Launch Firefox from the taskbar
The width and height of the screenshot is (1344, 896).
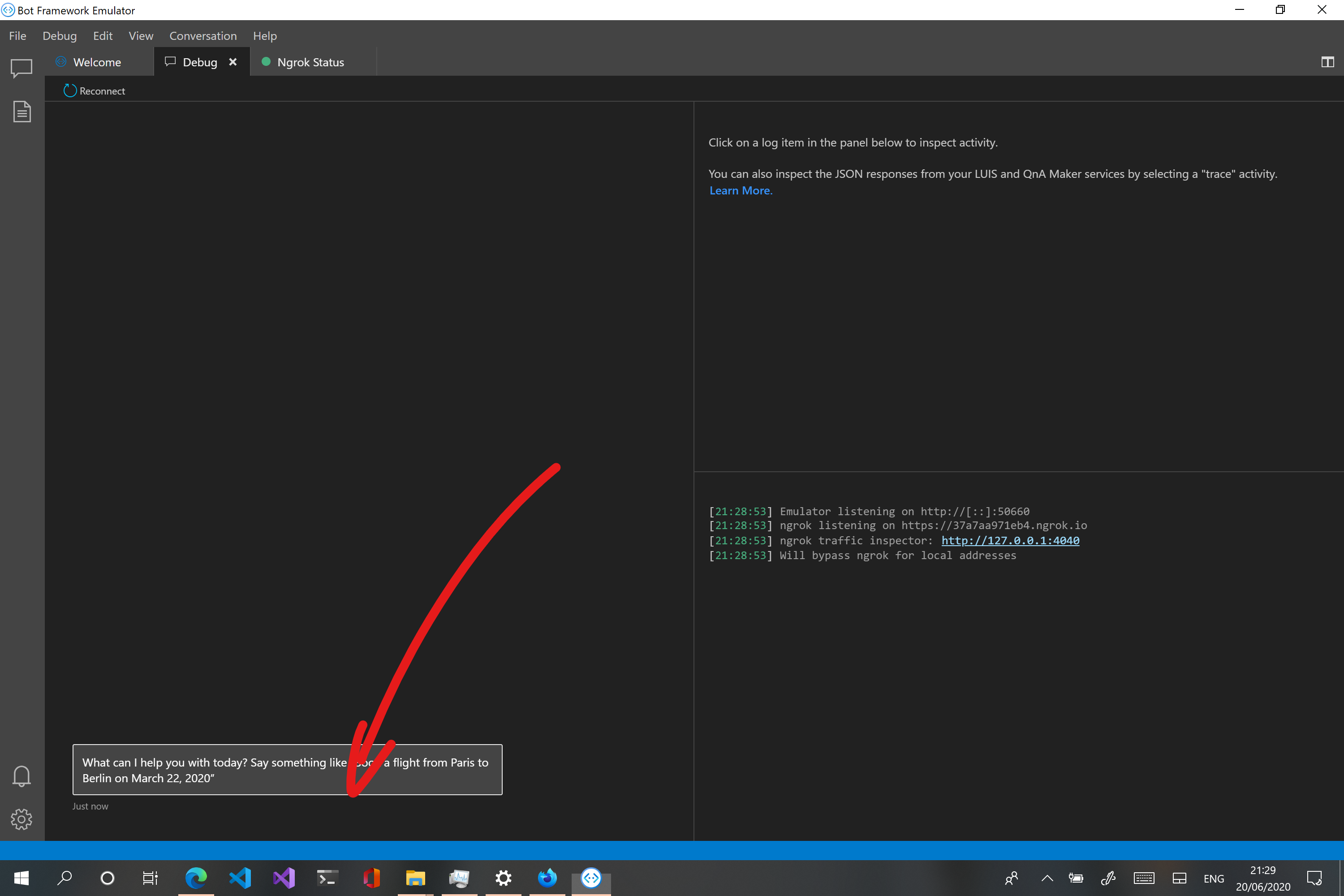tap(547, 878)
